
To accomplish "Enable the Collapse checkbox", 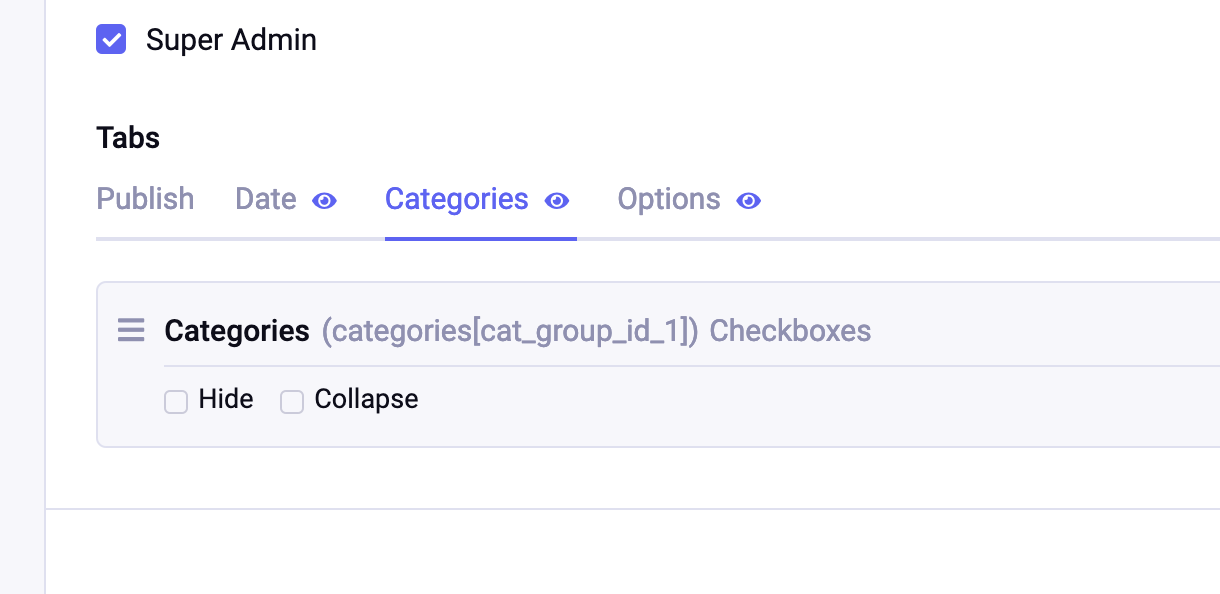I will pyautogui.click(x=292, y=402).
